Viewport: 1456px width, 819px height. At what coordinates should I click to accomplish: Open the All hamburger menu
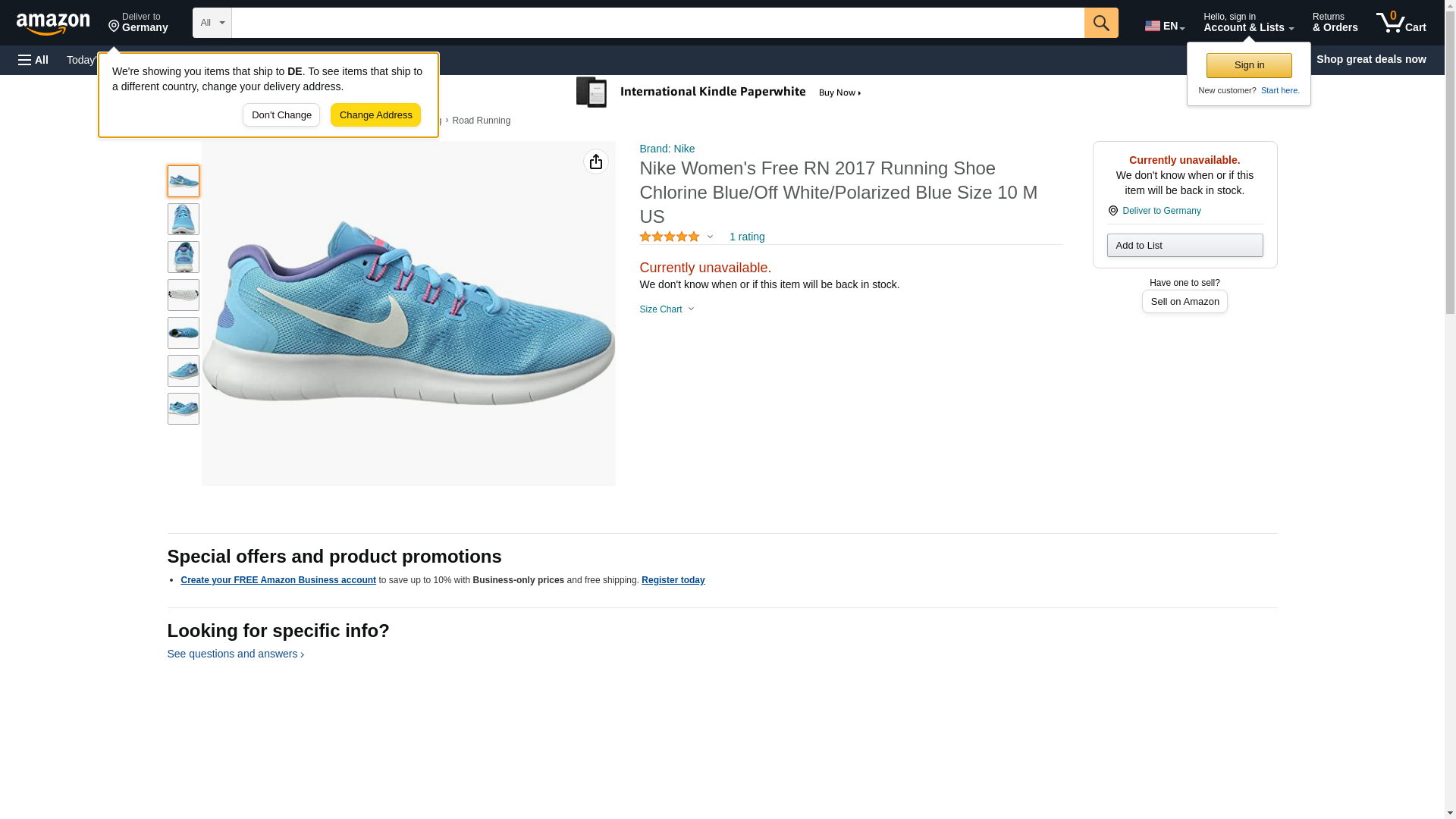[x=33, y=60]
